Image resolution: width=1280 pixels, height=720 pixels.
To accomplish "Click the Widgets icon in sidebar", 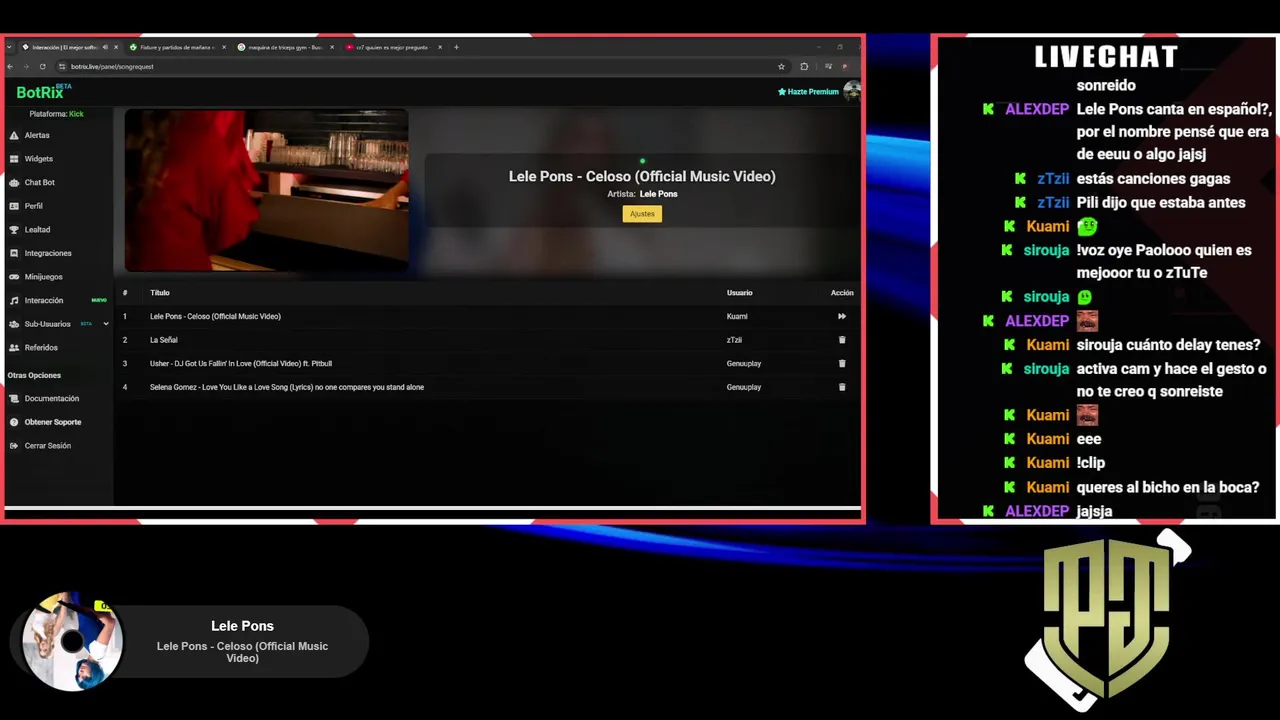I will (14, 159).
